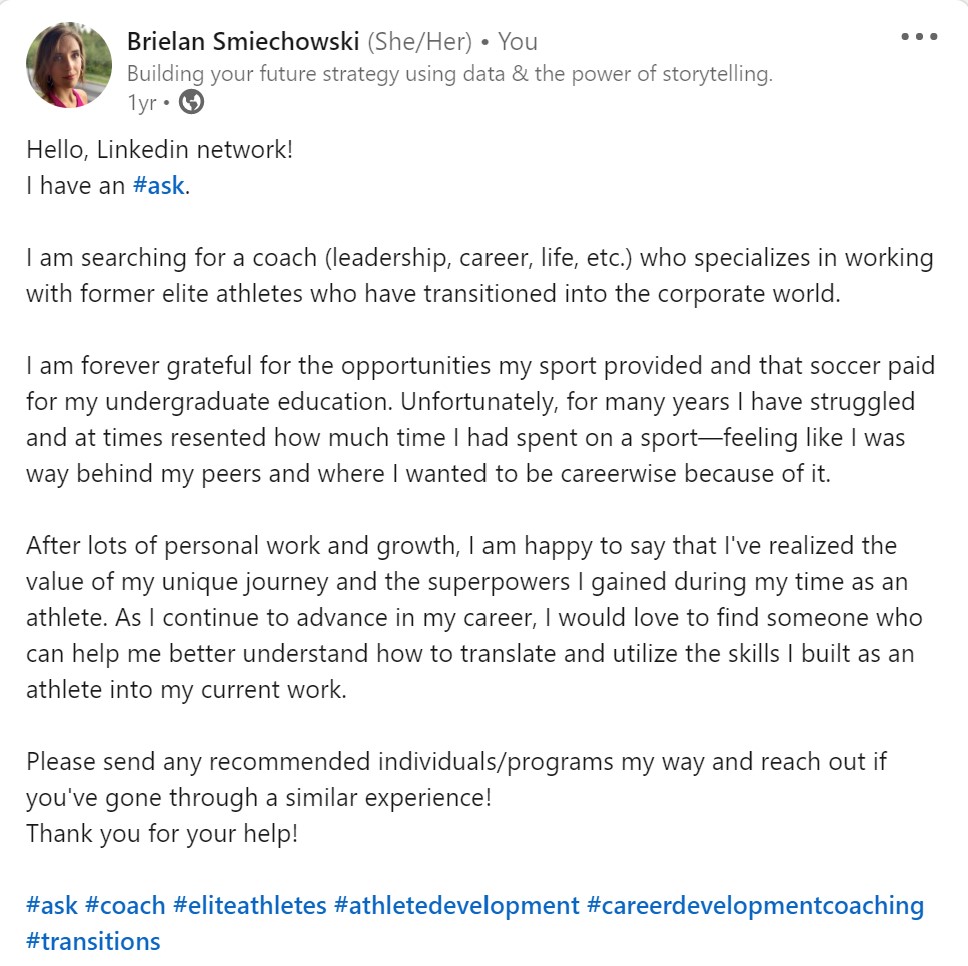Viewport: 968px width, 966px height.
Task: Open the three-dot post options menu
Action: click(919, 37)
